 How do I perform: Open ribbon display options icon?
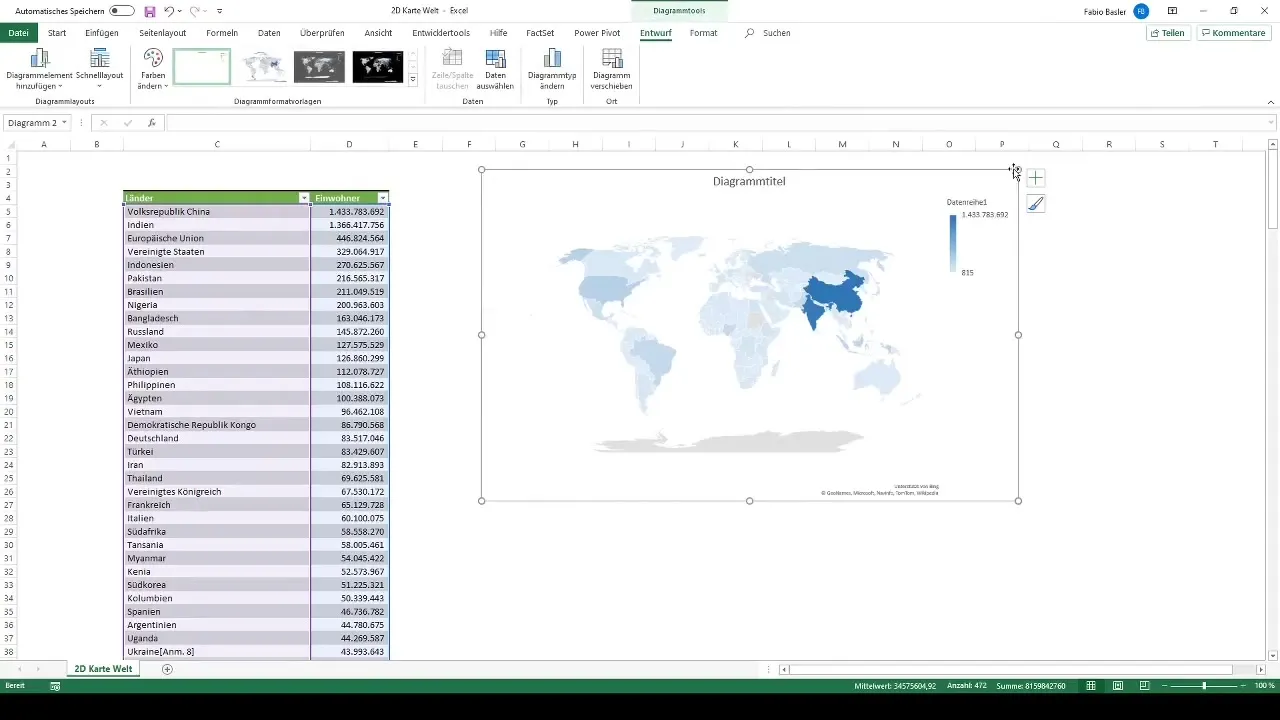click(x=1173, y=11)
